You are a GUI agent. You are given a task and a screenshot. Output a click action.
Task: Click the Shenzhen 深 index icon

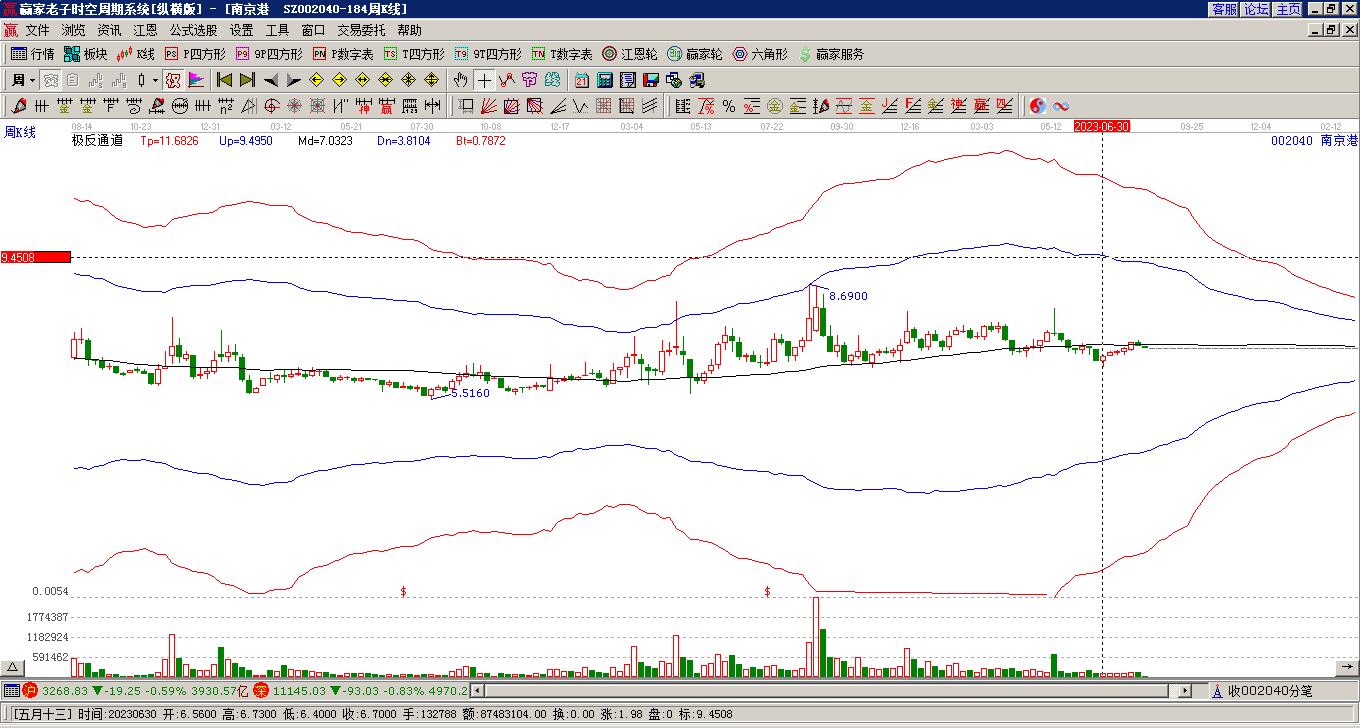(x=261, y=690)
